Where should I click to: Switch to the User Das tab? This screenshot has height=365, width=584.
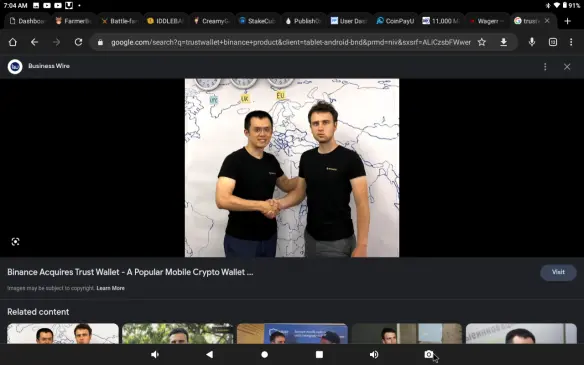coord(349,21)
